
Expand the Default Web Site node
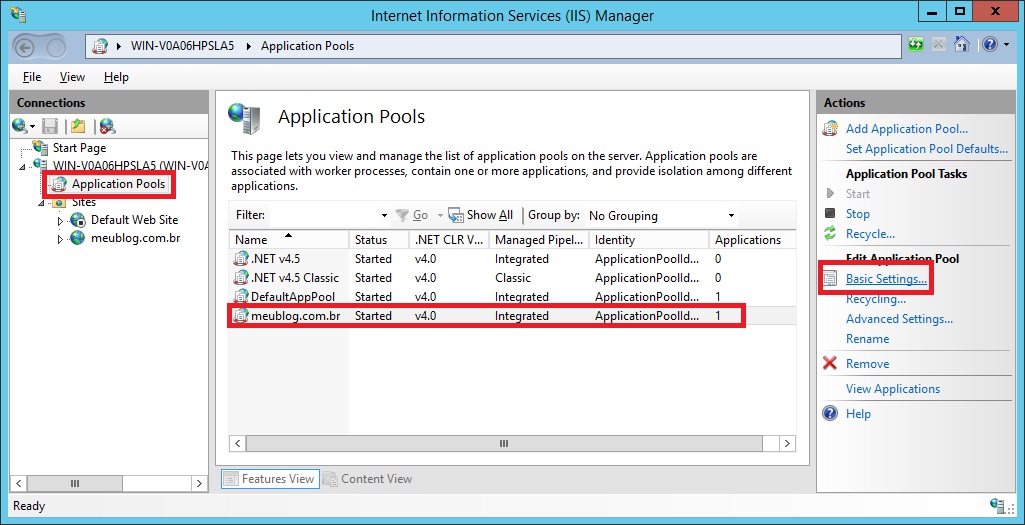click(x=60, y=221)
